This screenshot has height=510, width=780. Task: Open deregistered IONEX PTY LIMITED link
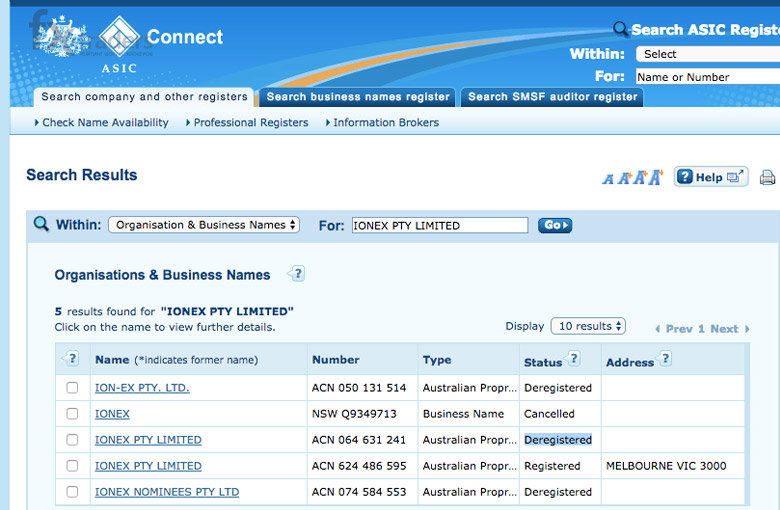[148, 440]
